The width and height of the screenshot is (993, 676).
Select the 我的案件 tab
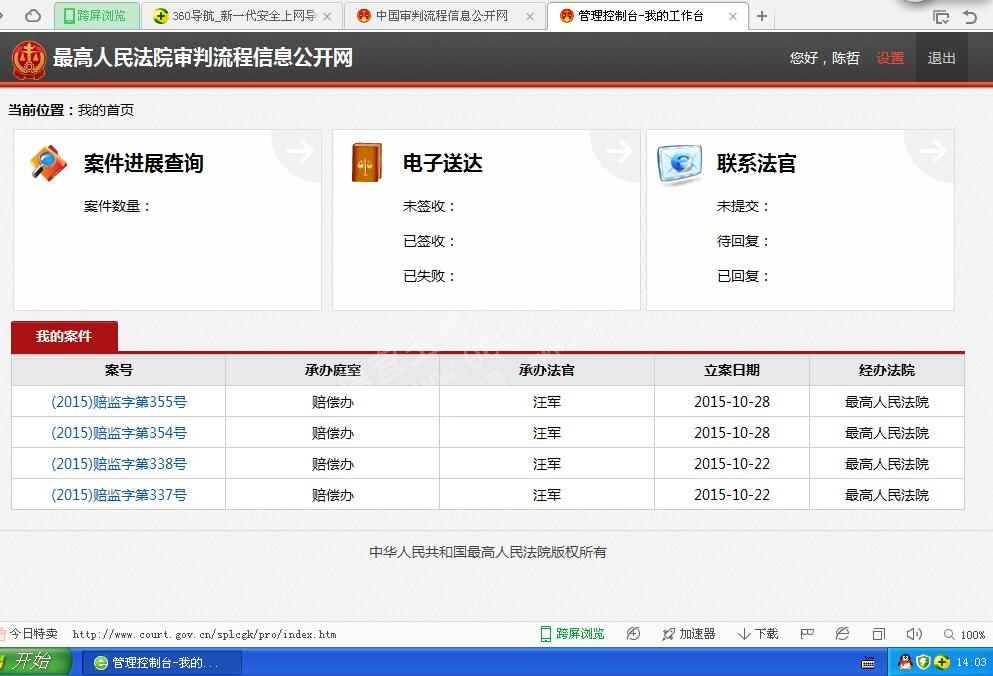[x=64, y=336]
